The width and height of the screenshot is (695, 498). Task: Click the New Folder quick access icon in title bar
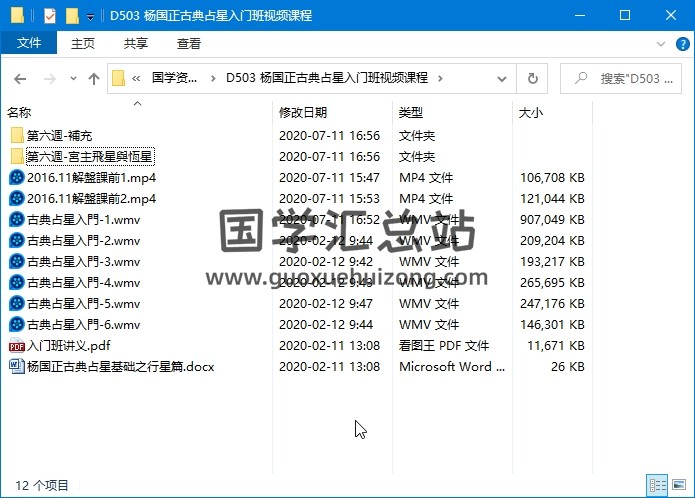(72, 16)
